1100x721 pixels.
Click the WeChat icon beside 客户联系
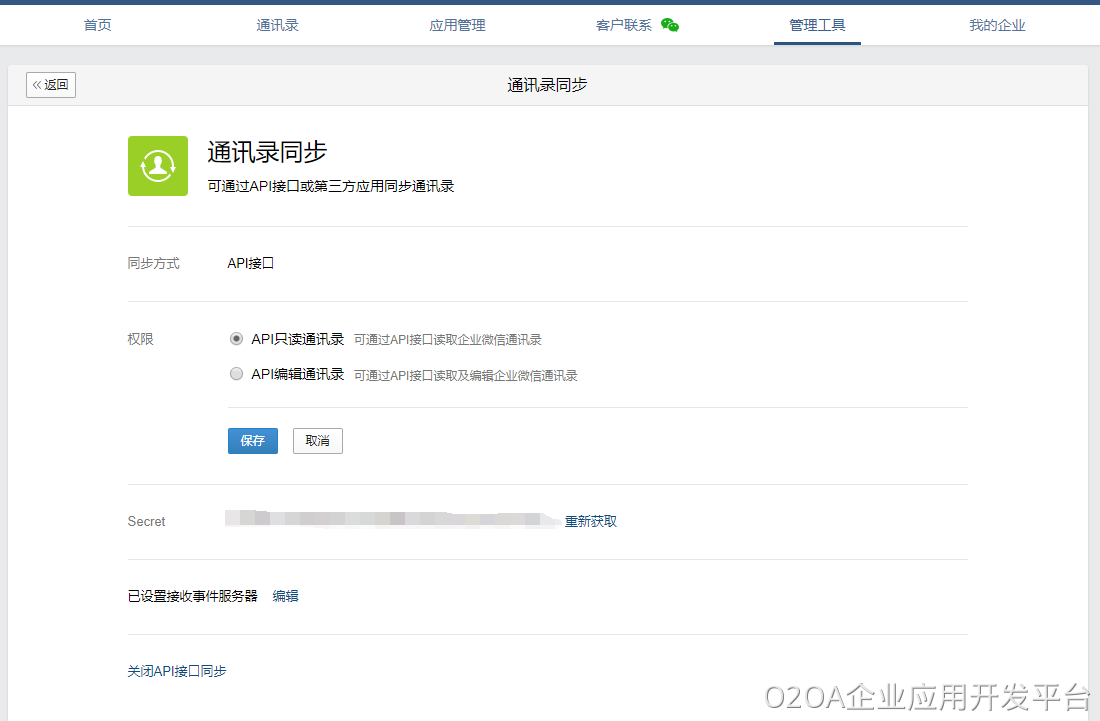670,25
